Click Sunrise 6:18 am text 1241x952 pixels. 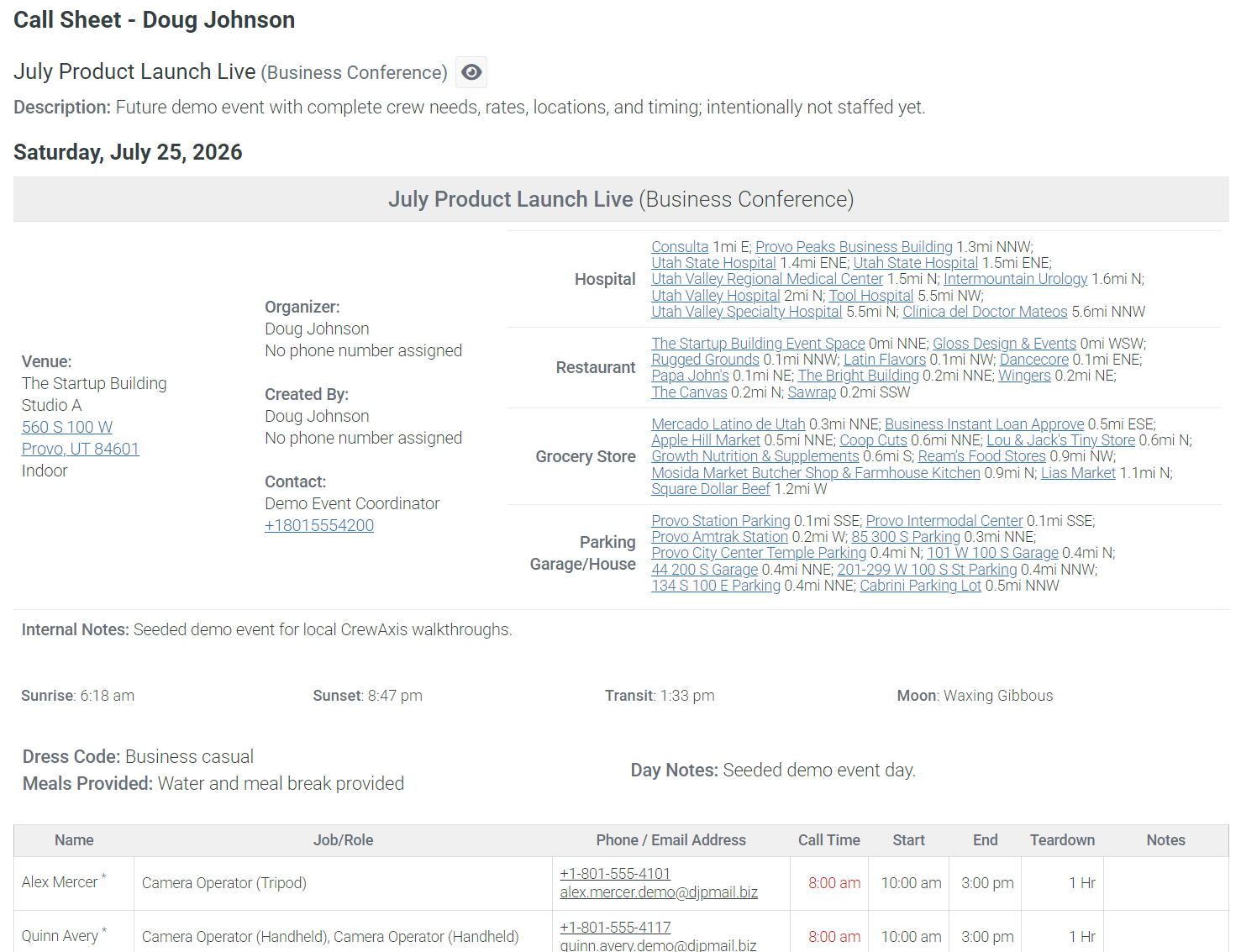point(77,696)
